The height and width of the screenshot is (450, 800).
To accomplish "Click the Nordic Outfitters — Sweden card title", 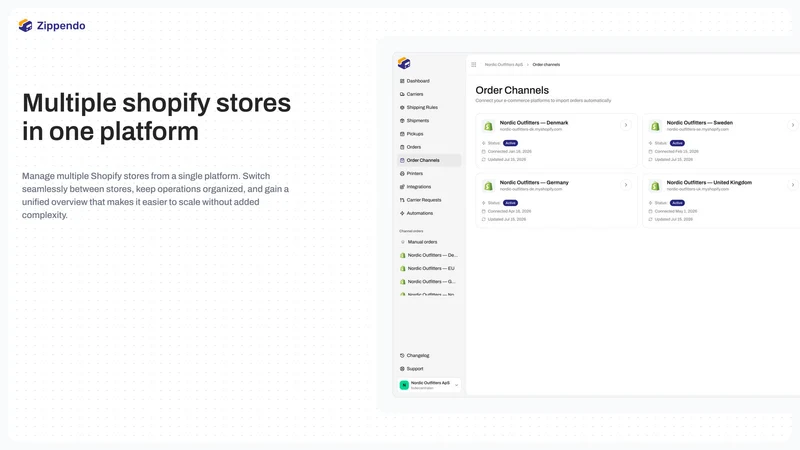I will [x=699, y=123].
